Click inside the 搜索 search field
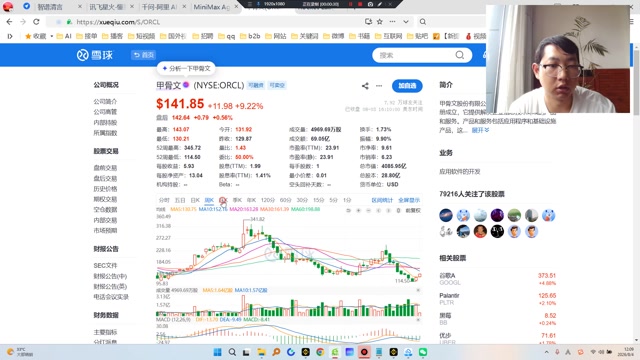This screenshot has height=360, width=640. [416, 55]
